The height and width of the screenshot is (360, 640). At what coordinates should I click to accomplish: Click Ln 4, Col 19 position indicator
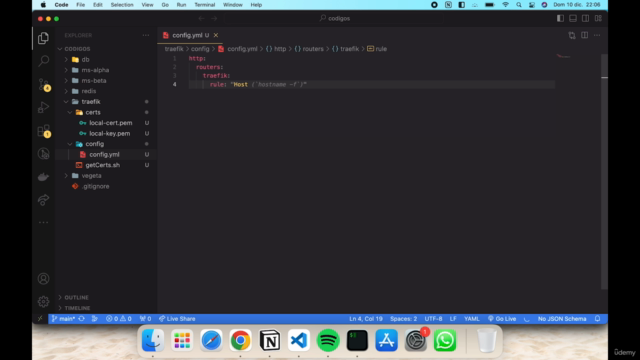pos(366,319)
